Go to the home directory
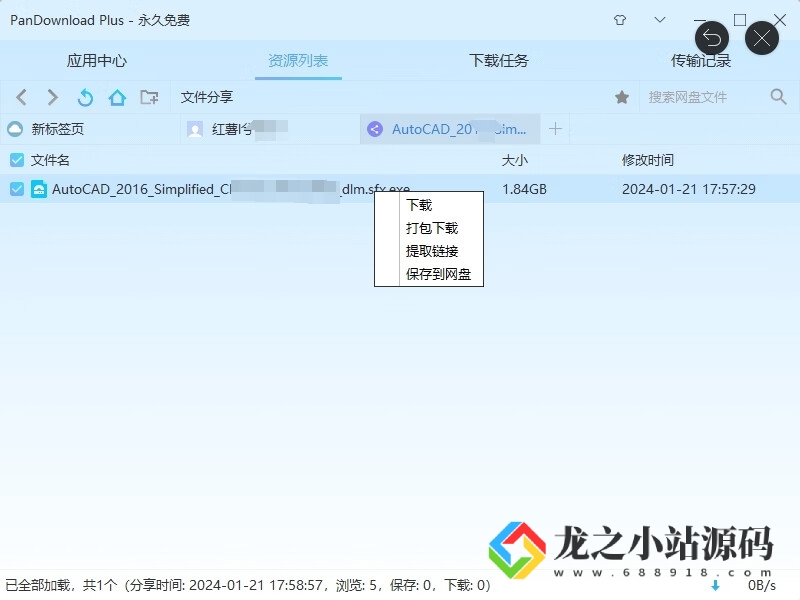The width and height of the screenshot is (800, 600). [x=117, y=97]
